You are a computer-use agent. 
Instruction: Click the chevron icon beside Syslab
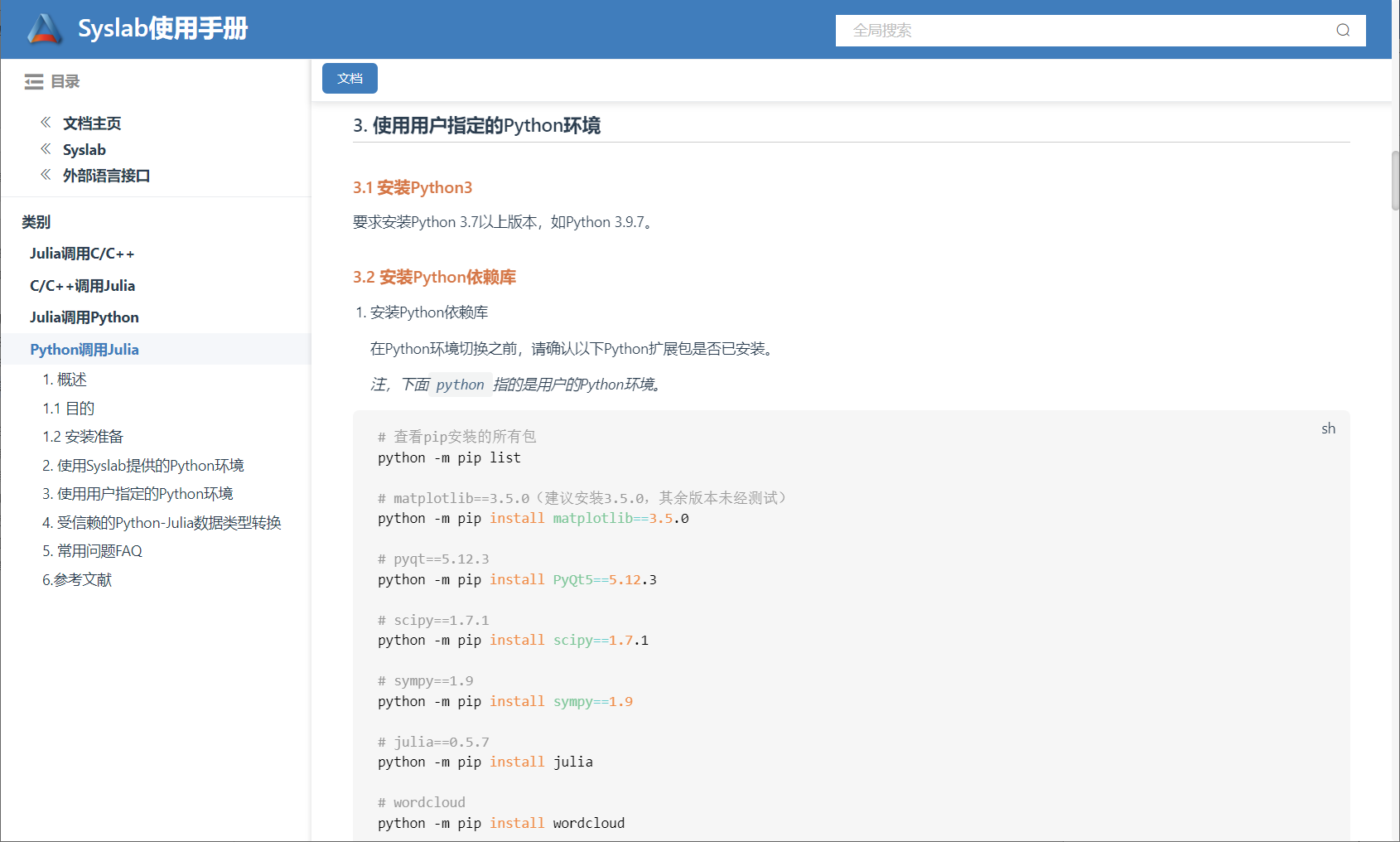coord(46,149)
